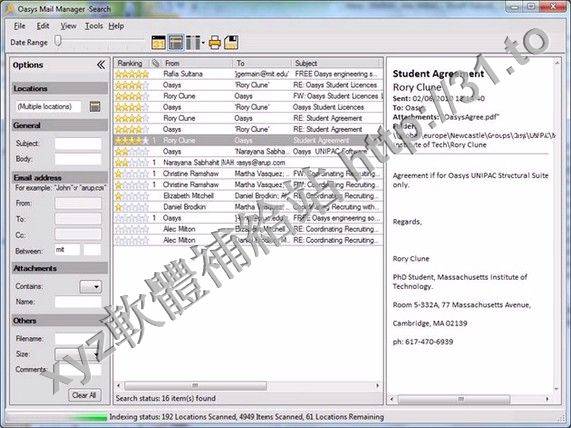
Task: Click the Body input field
Action: (x=78, y=159)
